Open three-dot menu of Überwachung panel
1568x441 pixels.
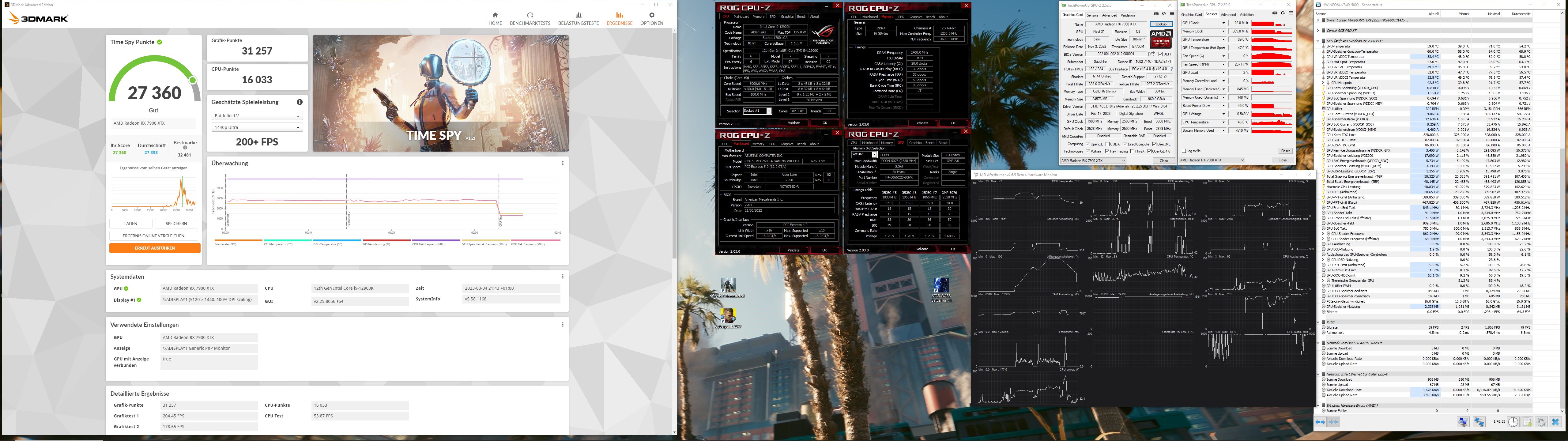coord(563,163)
